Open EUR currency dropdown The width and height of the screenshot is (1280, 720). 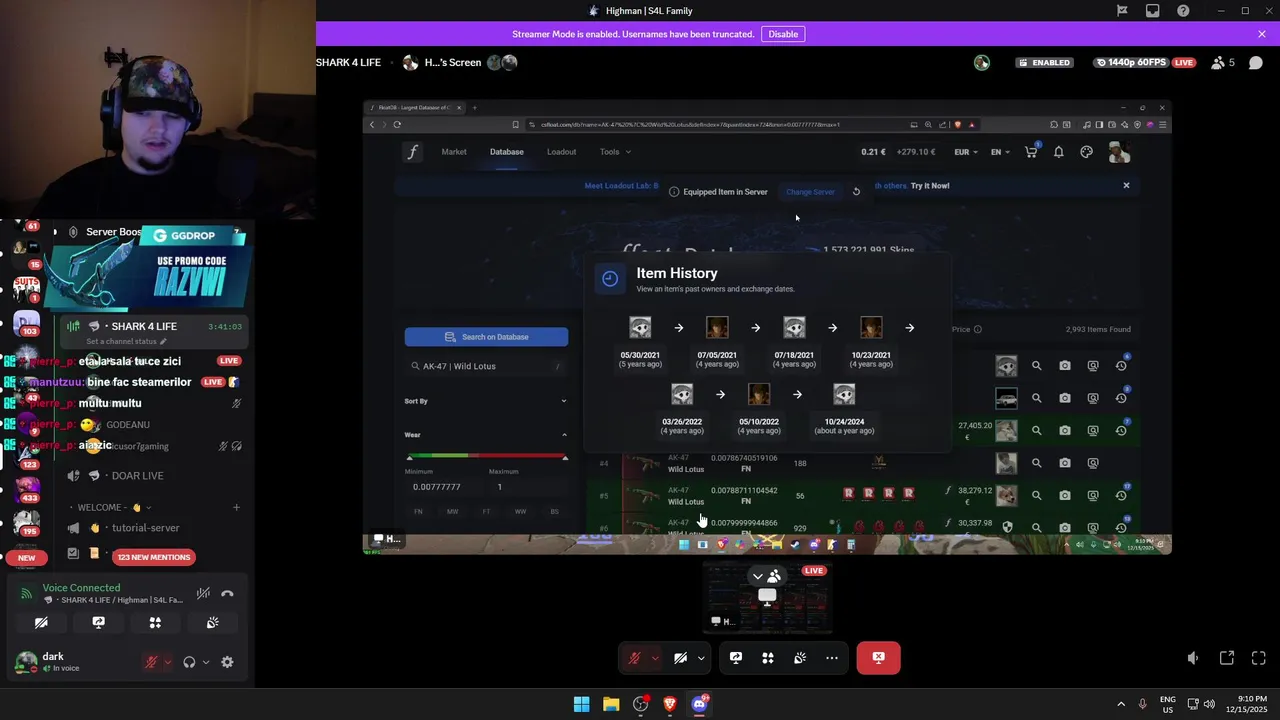click(x=966, y=152)
